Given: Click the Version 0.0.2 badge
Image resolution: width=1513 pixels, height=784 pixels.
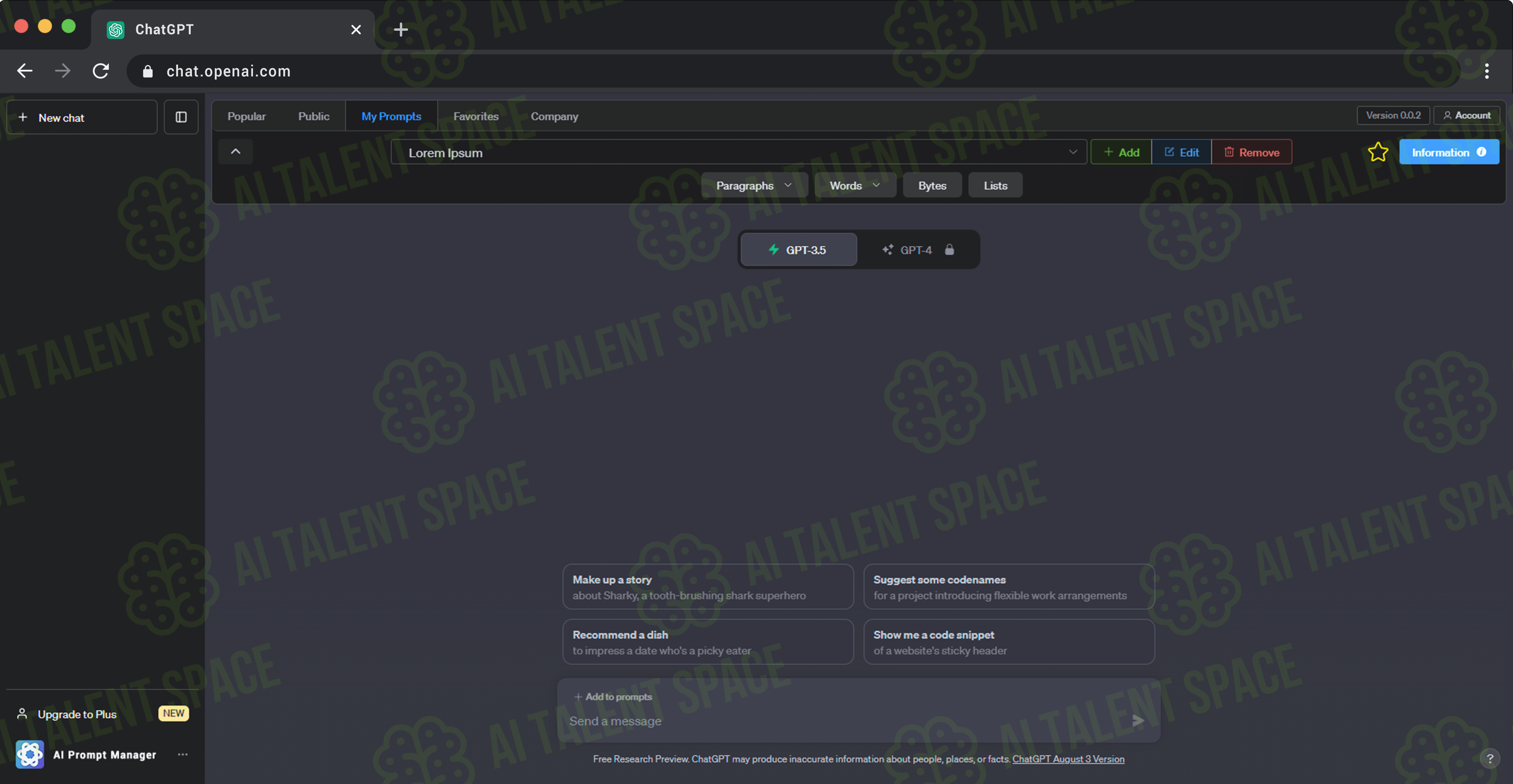Looking at the screenshot, I should point(1392,115).
